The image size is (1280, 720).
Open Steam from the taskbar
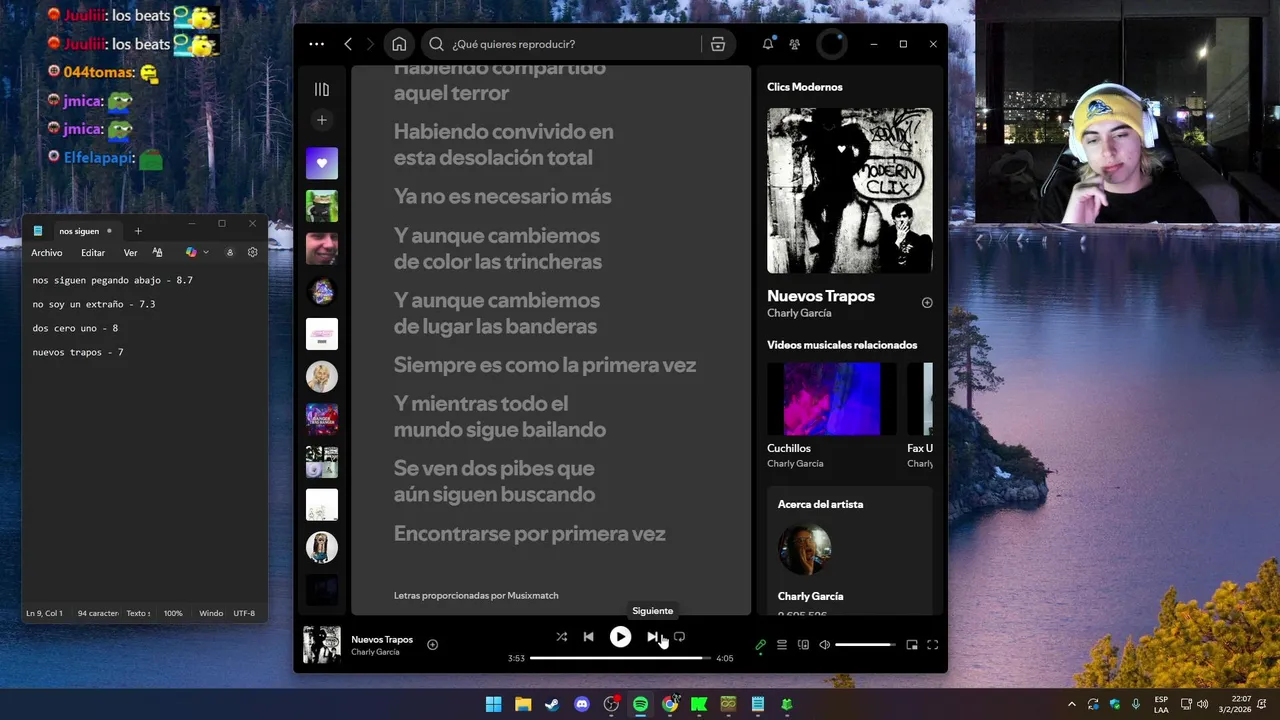pyautogui.click(x=552, y=704)
